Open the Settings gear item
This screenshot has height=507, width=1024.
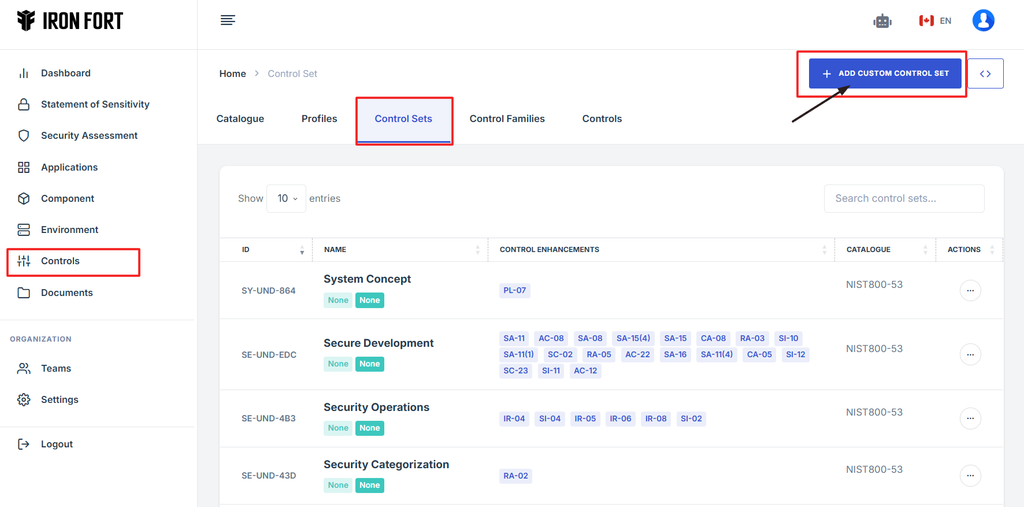click(x=59, y=400)
